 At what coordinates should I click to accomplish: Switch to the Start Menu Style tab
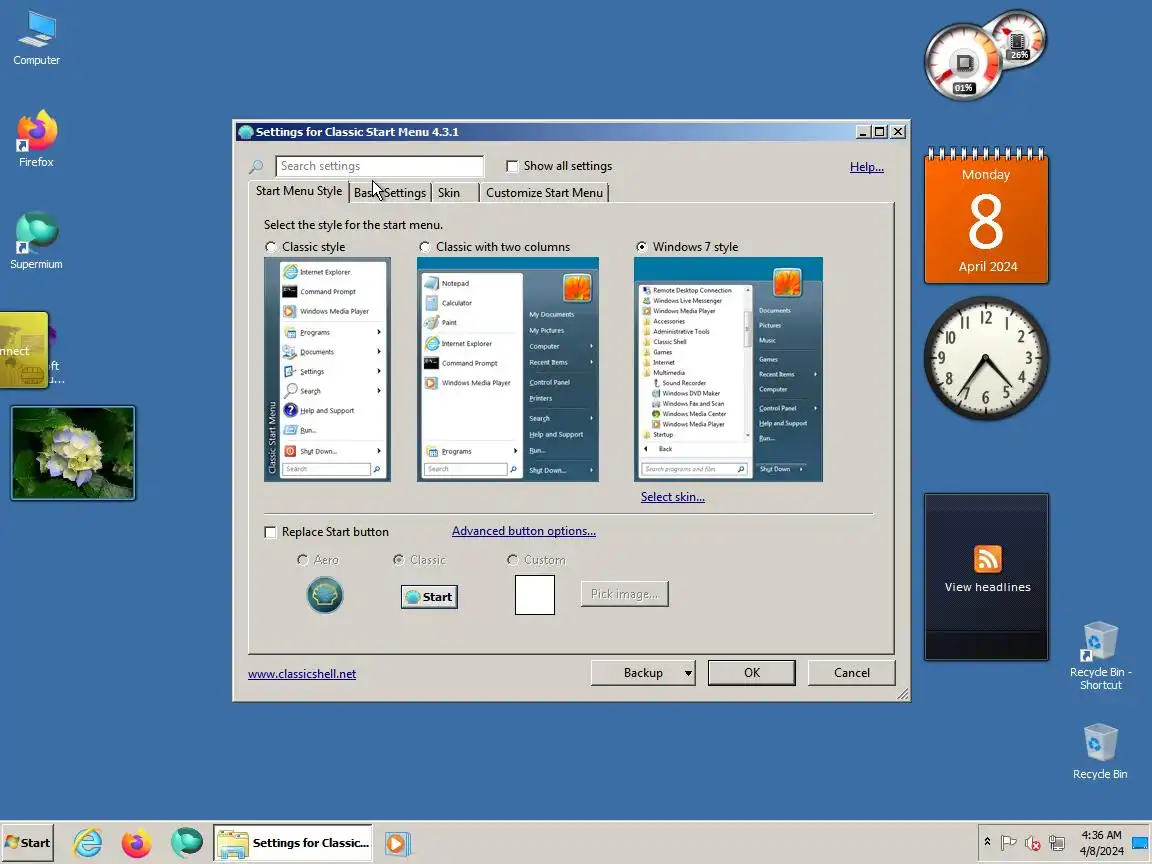pyautogui.click(x=298, y=191)
